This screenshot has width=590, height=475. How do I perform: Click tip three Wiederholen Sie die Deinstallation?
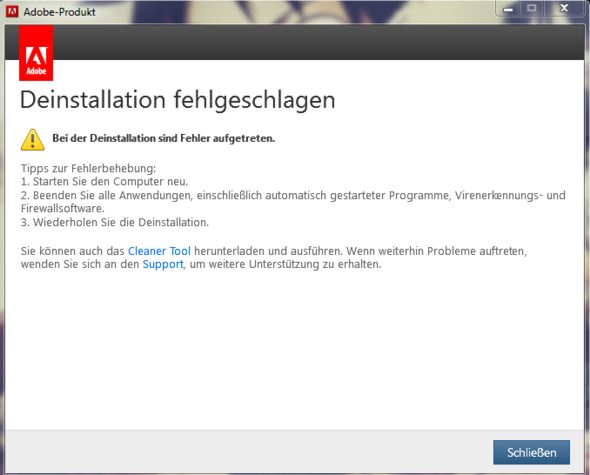[115, 222]
